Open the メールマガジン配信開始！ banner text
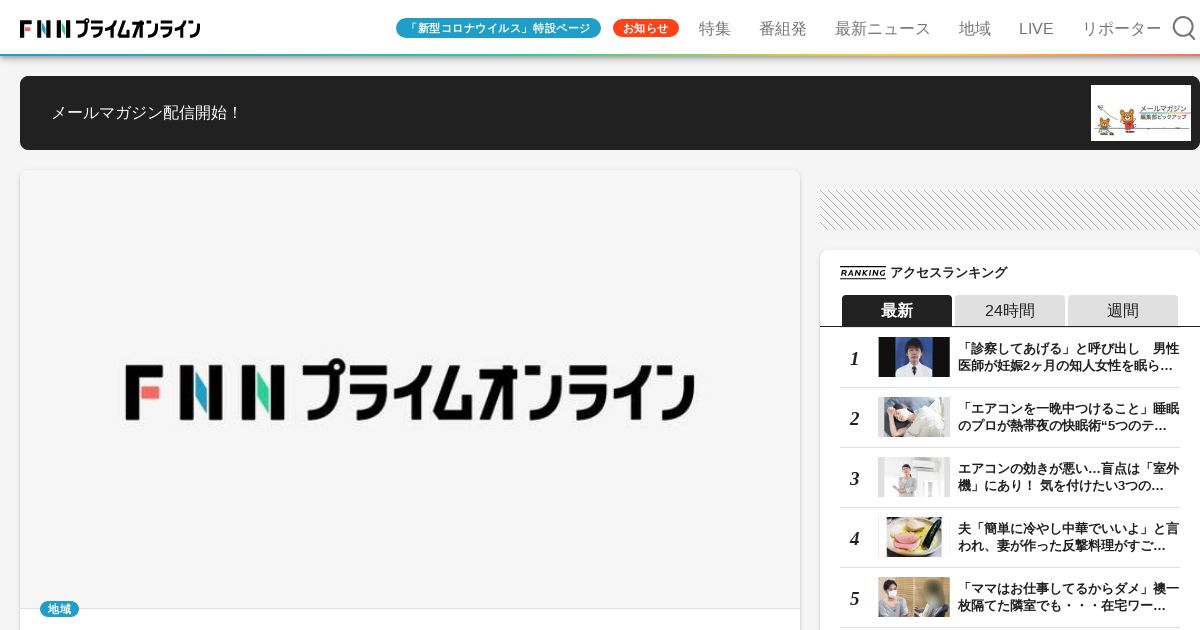 click(147, 113)
